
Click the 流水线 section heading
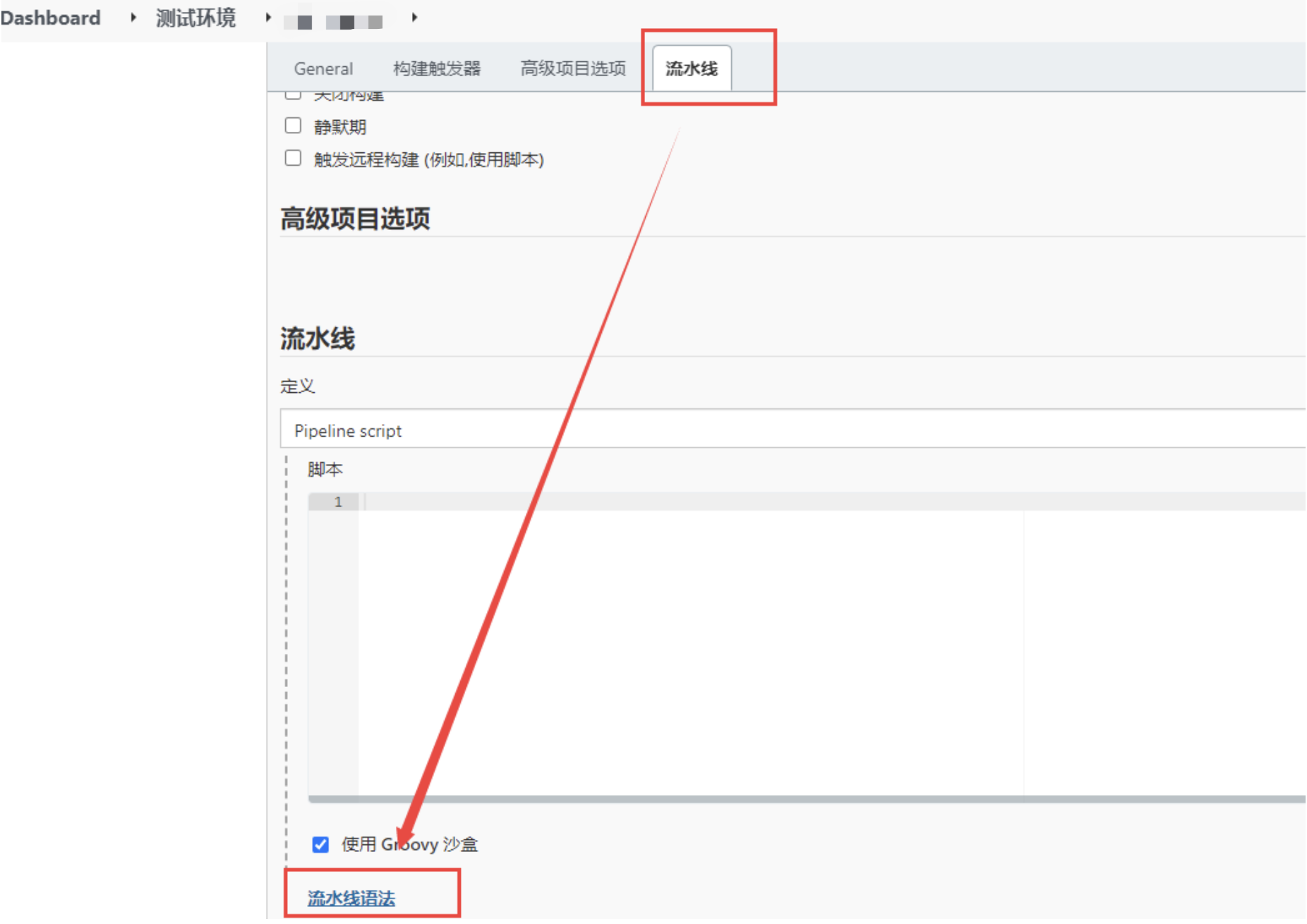coord(318,339)
